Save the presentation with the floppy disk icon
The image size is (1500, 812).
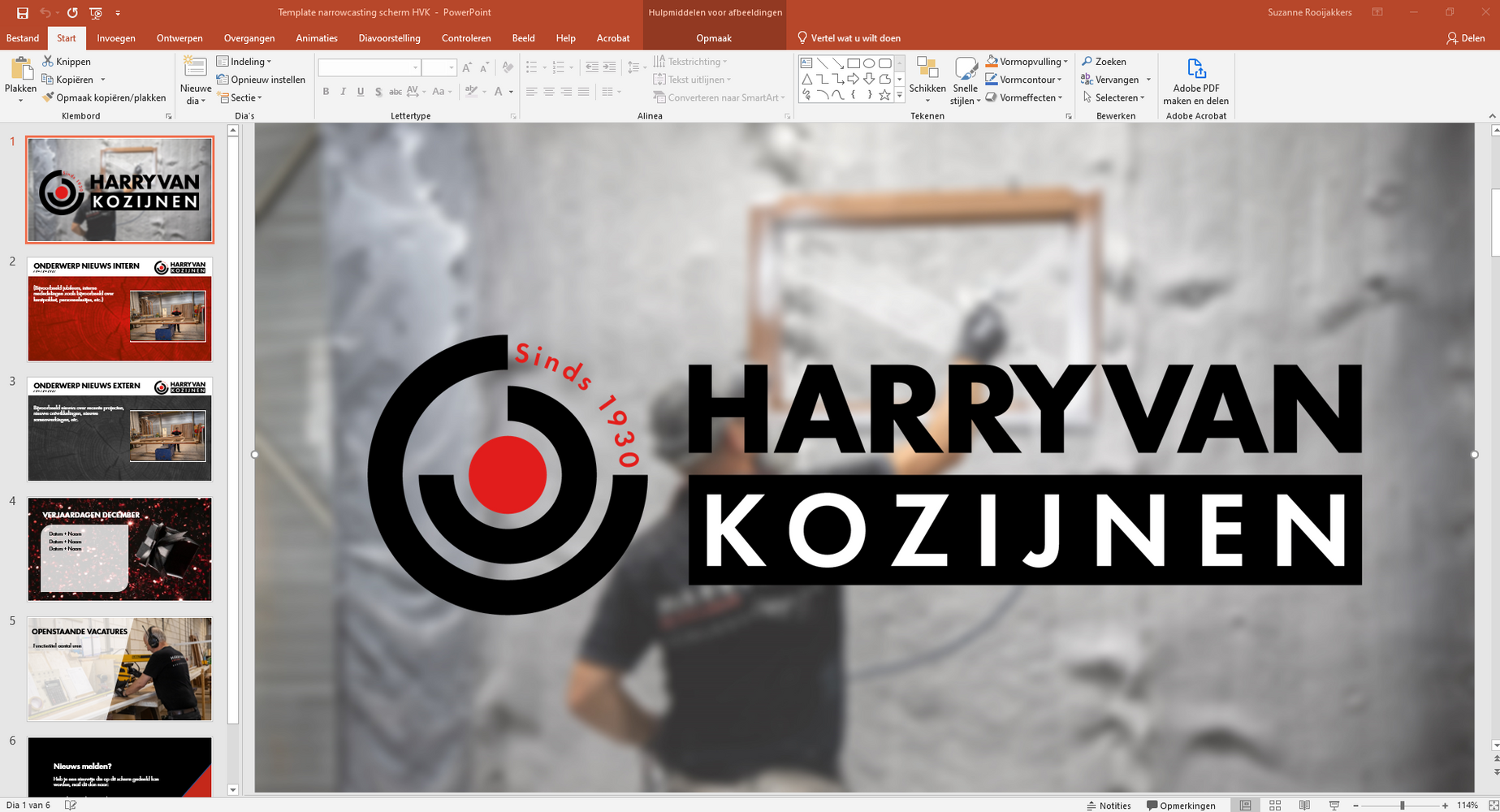click(x=23, y=13)
